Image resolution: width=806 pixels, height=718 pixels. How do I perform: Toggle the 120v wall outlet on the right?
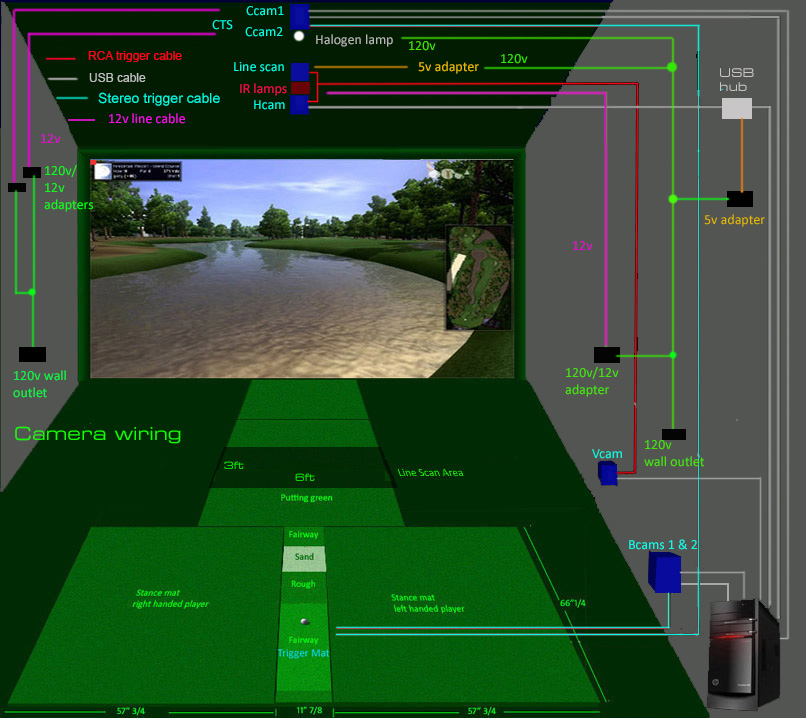(x=673, y=433)
